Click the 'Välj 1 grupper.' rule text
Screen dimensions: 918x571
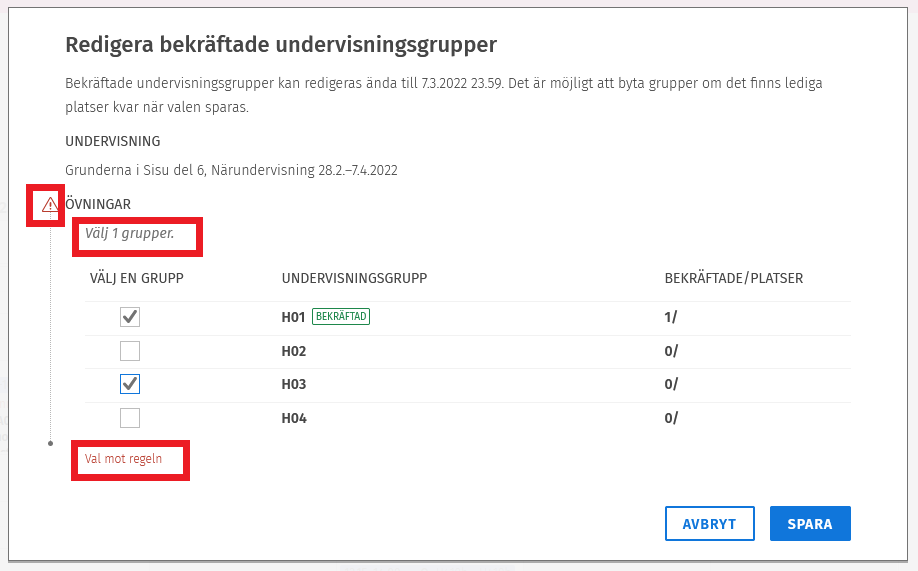pyautogui.click(x=129, y=233)
